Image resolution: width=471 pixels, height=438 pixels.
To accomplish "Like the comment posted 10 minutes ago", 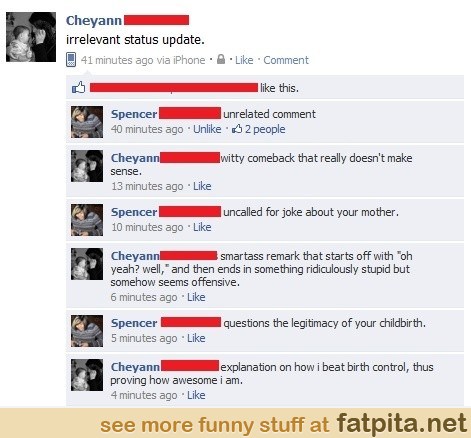I will [202, 227].
